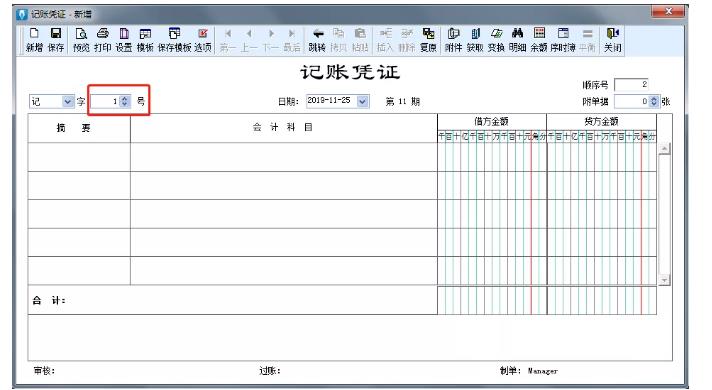Viewport: 712px width, 390px height.
Task: Click the first row 摘要 cell
Action: coord(79,157)
